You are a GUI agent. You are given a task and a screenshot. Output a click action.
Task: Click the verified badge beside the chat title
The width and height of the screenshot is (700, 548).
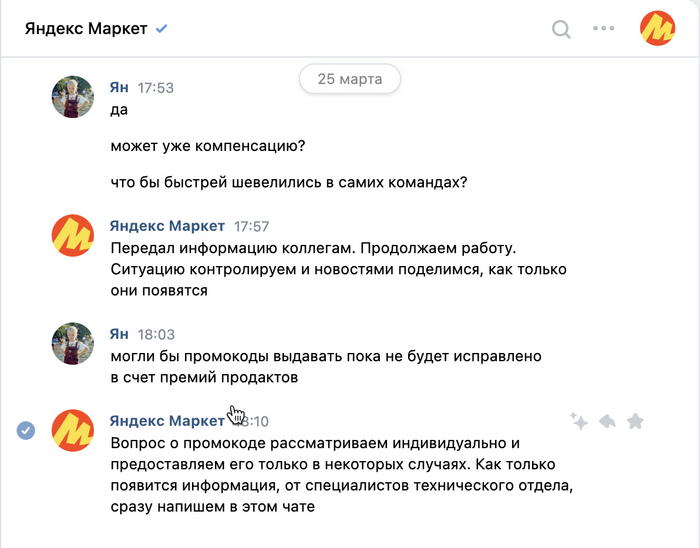click(161, 29)
